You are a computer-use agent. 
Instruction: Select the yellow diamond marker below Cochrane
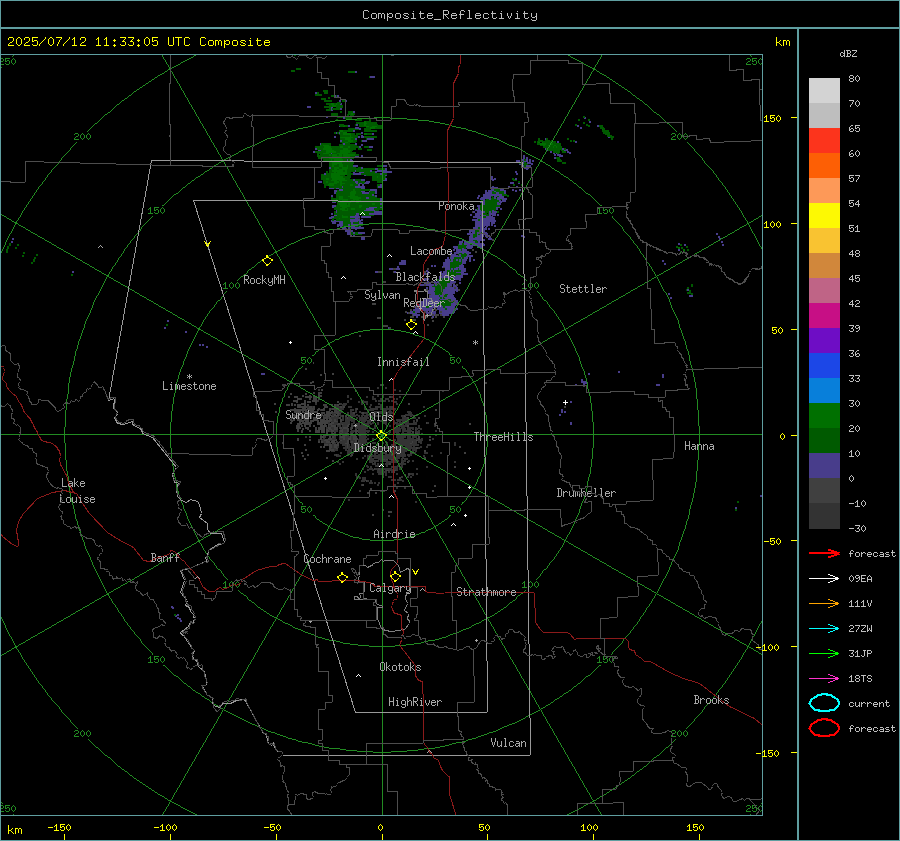342,577
